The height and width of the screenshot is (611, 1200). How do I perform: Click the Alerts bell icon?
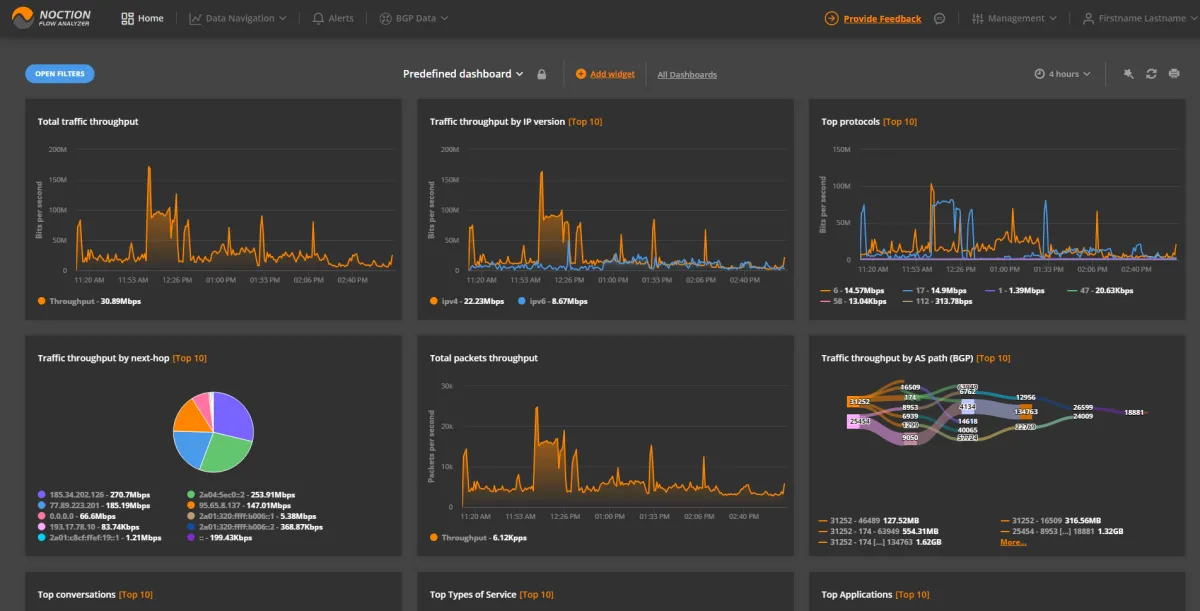click(x=318, y=18)
